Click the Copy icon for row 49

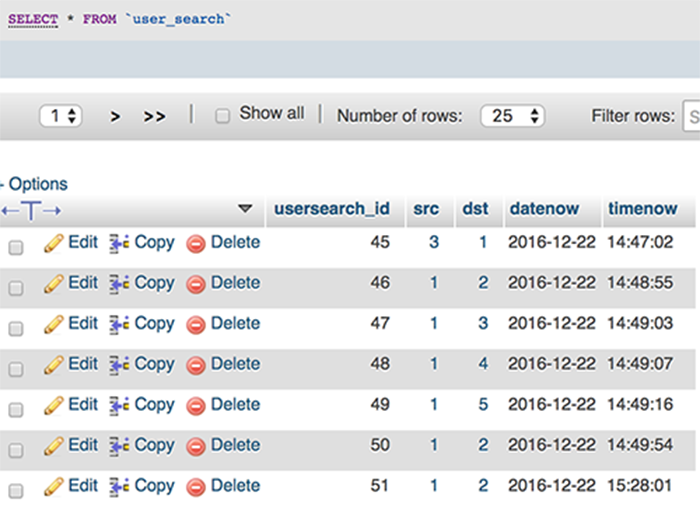(x=119, y=406)
